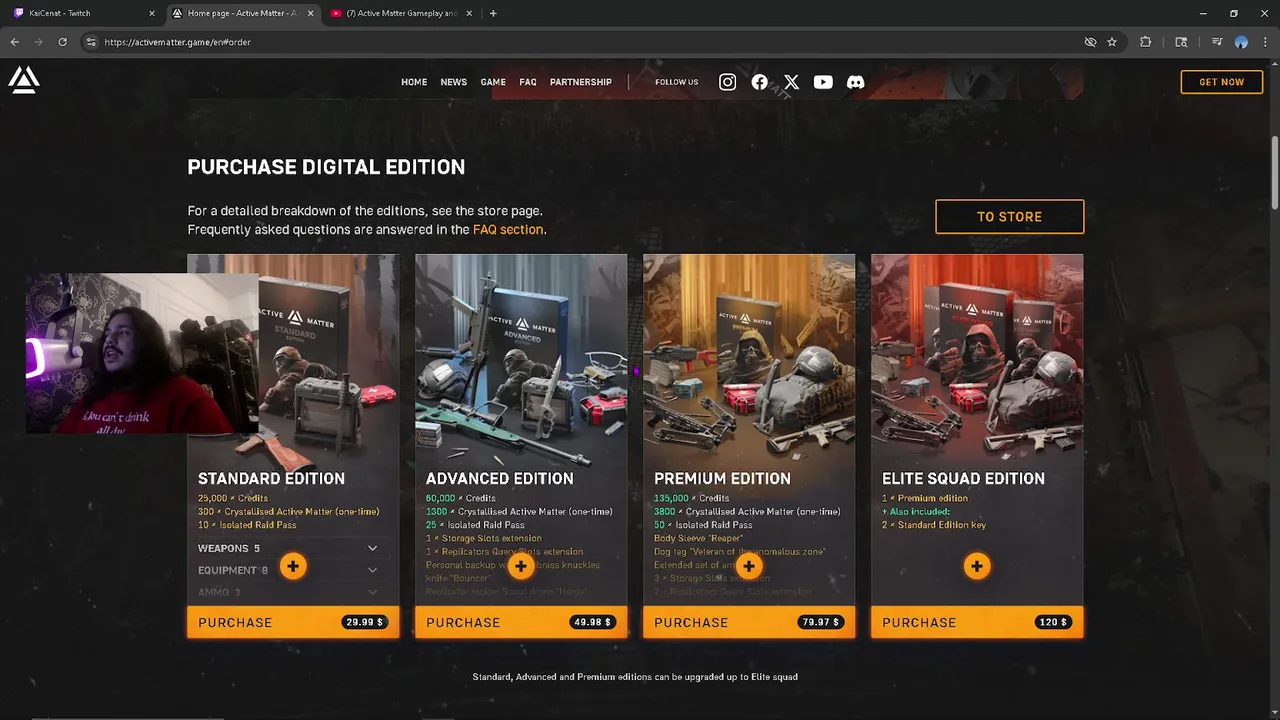Click the 'Body Sleeve "Reaper"' text
Image resolution: width=1280 pixels, height=720 pixels.
tap(698, 538)
